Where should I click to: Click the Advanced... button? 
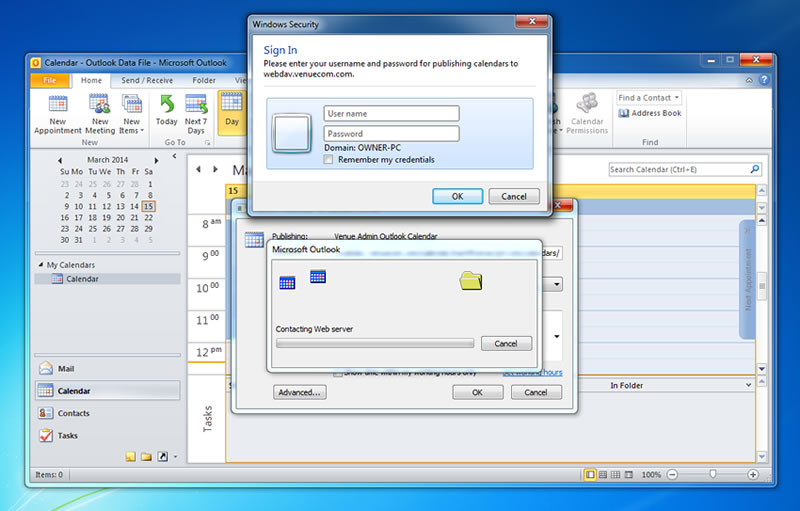pyautogui.click(x=299, y=392)
